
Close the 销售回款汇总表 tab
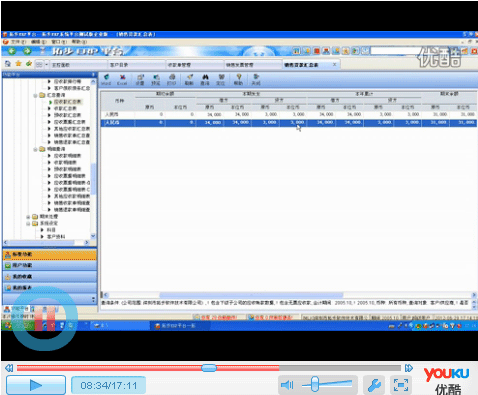[334, 64]
